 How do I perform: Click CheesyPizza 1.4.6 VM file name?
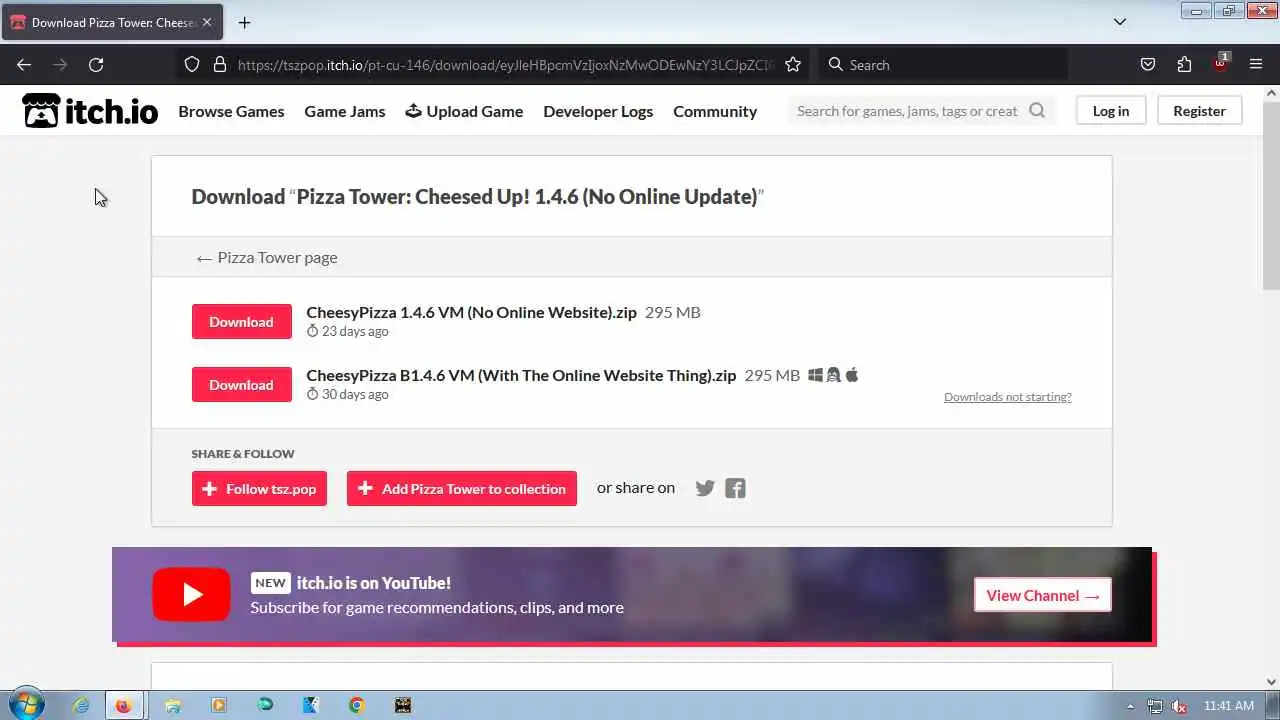471,312
